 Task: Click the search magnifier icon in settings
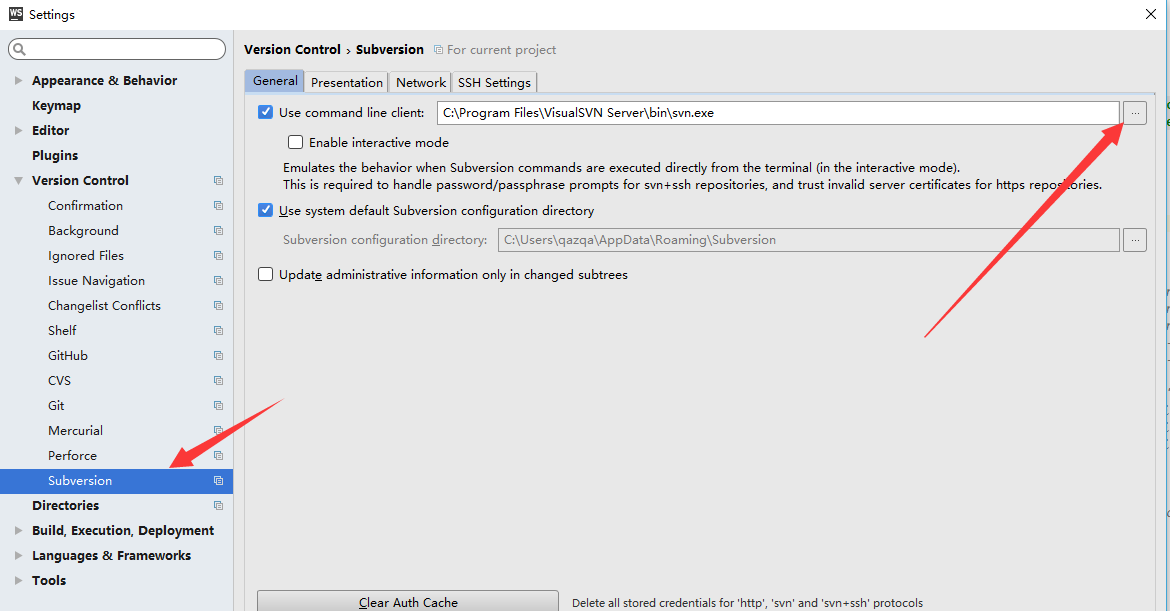point(19,49)
